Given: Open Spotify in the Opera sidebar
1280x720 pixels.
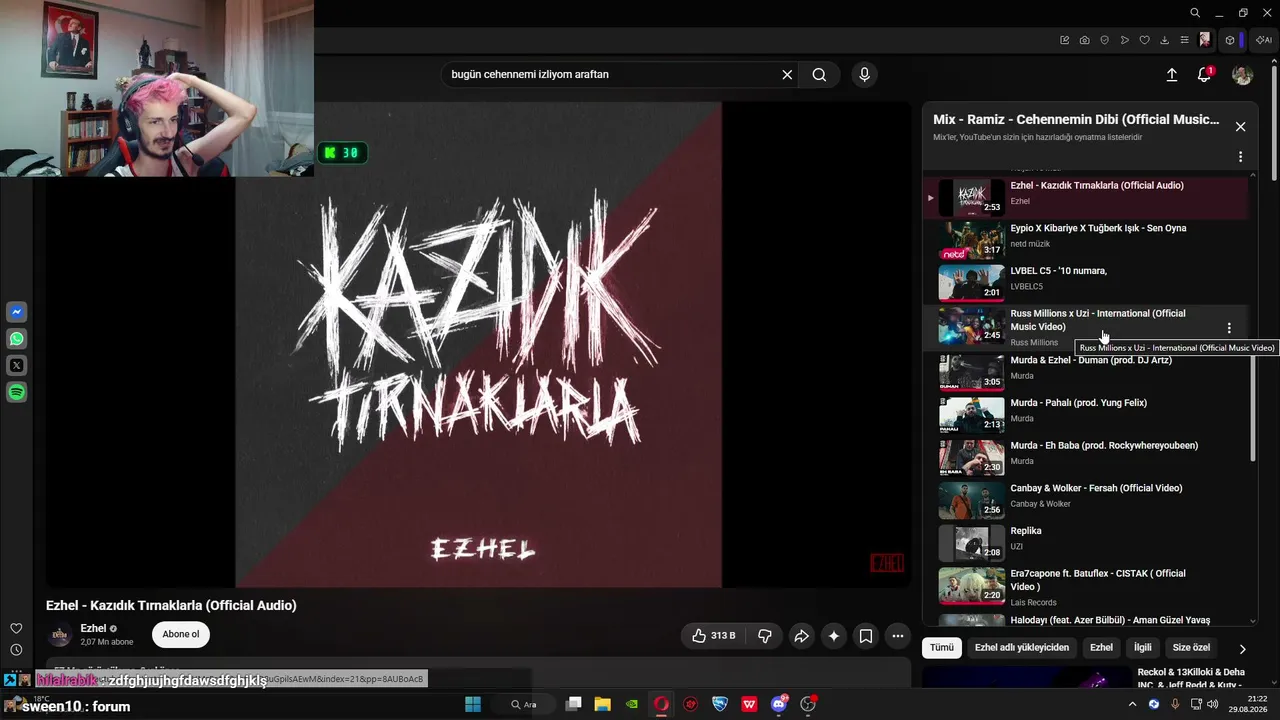Looking at the screenshot, I should tap(17, 393).
